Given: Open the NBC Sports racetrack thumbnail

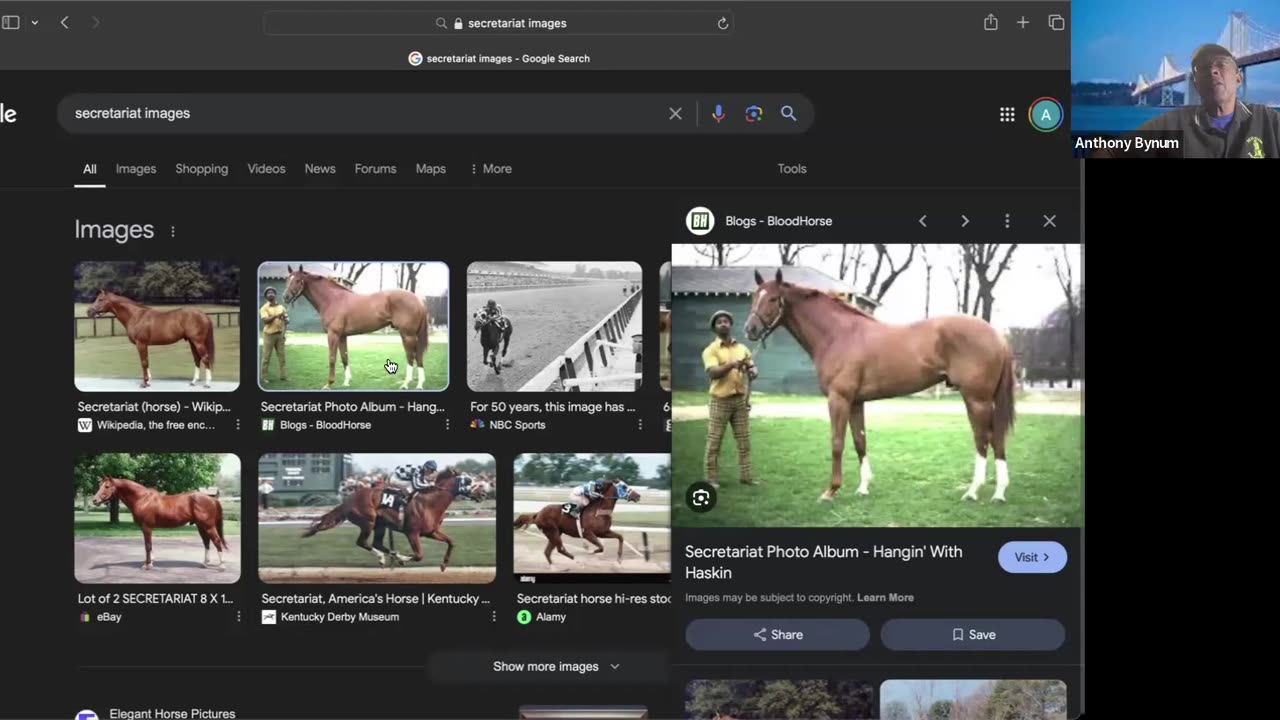Looking at the screenshot, I should [554, 326].
